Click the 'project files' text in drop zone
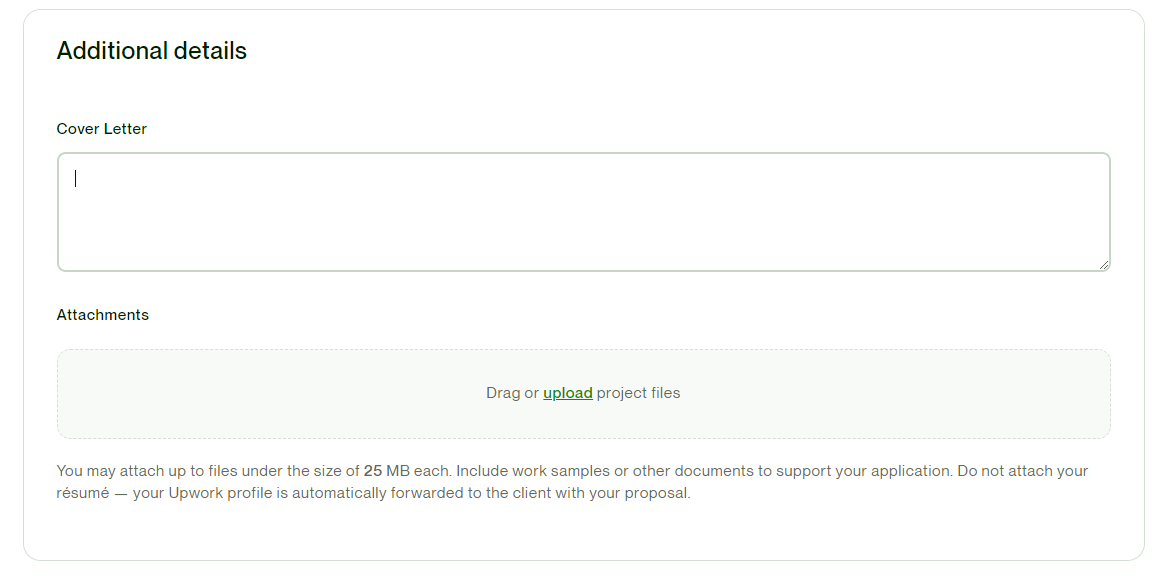This screenshot has width=1176, height=576. 641,393
